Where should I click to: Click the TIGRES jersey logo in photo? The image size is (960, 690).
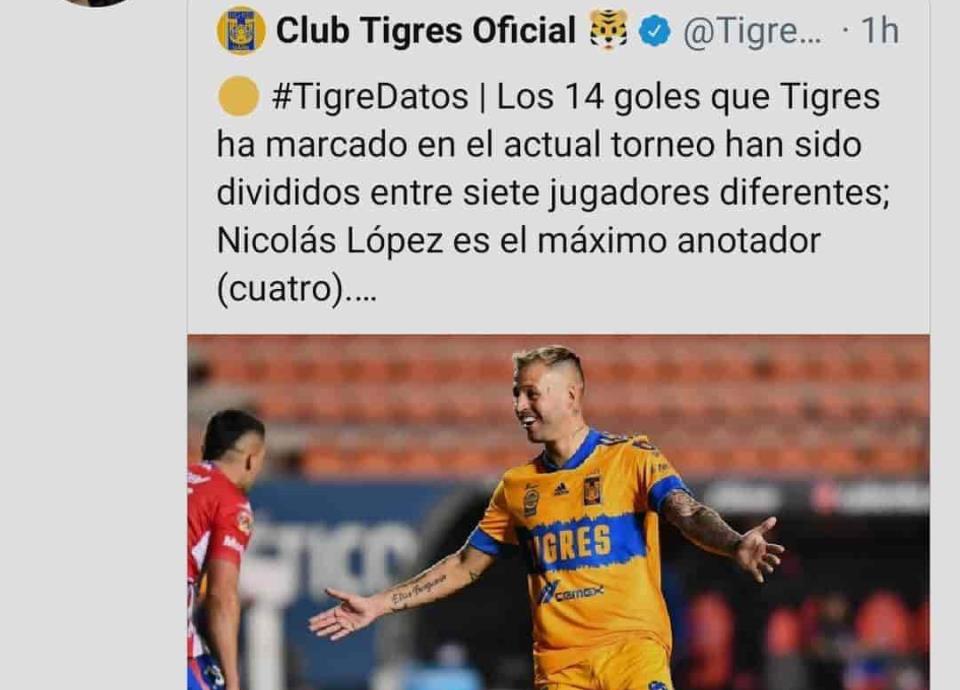(x=570, y=543)
